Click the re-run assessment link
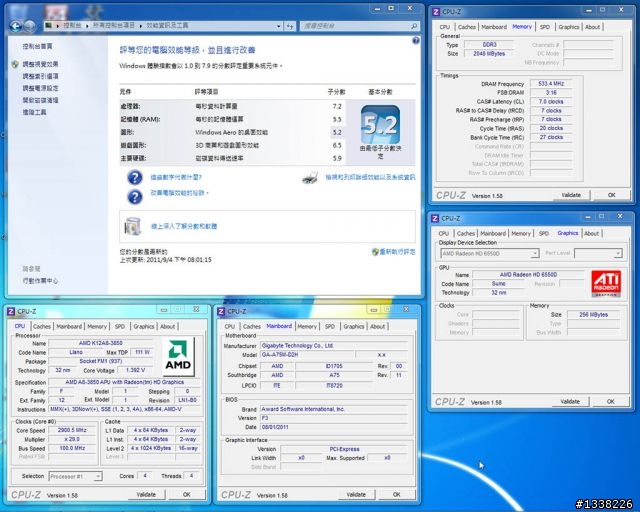 point(397,252)
